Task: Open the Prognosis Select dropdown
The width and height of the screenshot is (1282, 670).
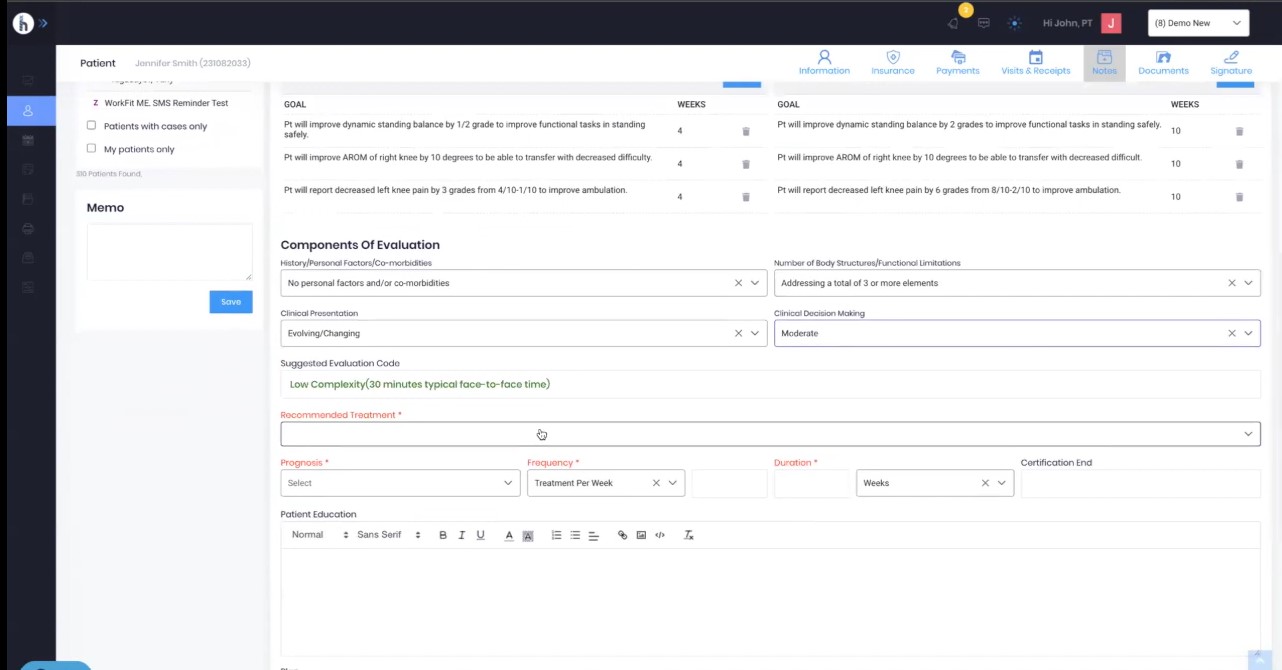Action: pos(399,482)
